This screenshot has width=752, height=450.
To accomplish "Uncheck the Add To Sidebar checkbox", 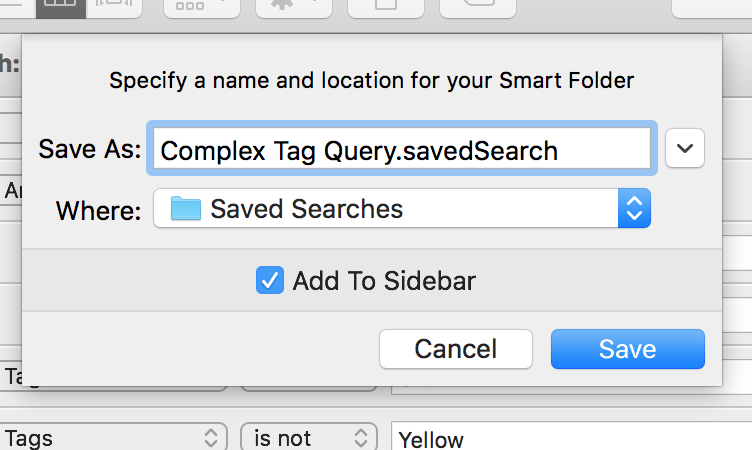I will tap(270, 280).
